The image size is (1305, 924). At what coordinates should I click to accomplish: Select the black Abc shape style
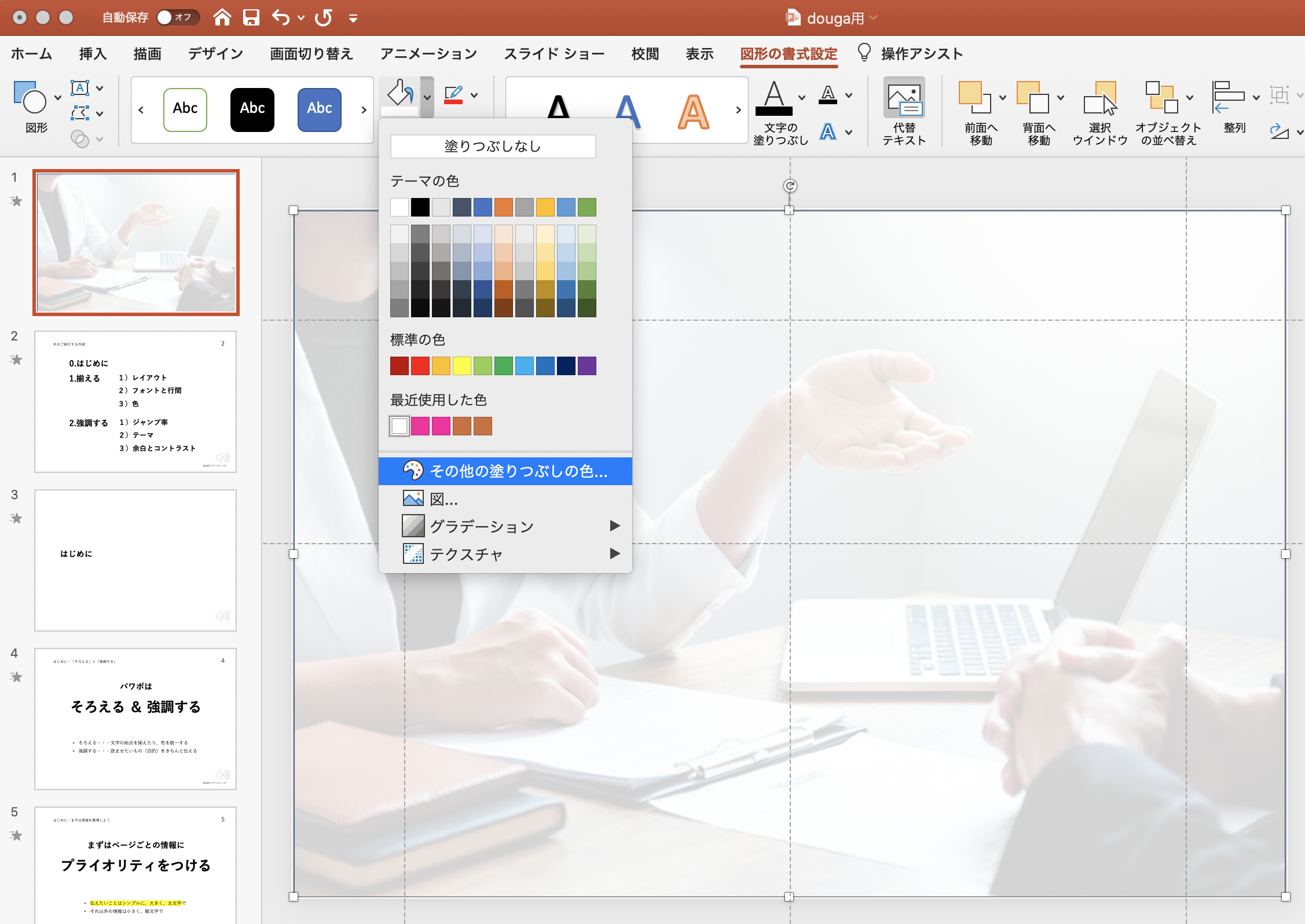click(252, 109)
